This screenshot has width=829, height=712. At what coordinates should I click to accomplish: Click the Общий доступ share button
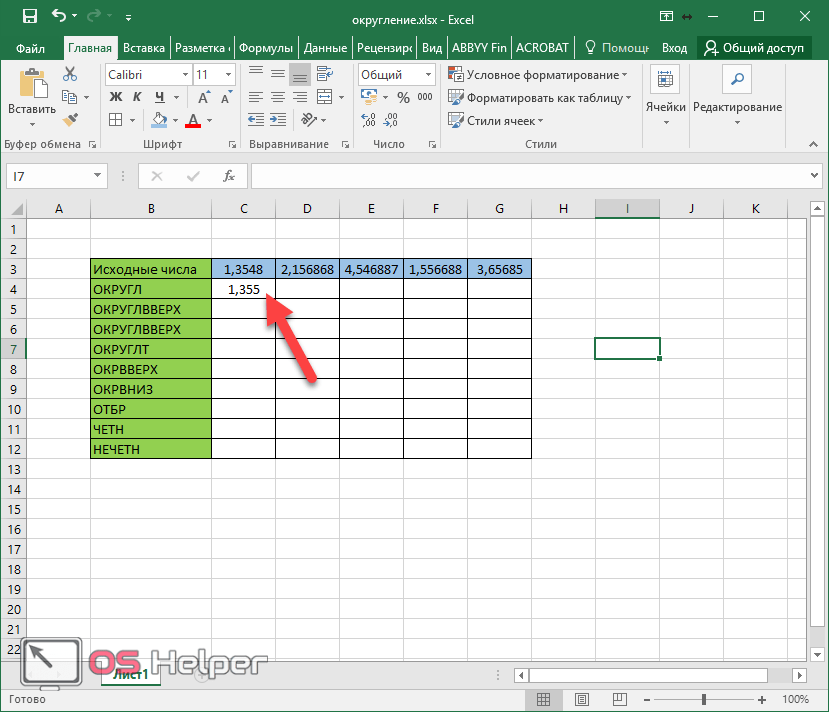click(x=754, y=48)
